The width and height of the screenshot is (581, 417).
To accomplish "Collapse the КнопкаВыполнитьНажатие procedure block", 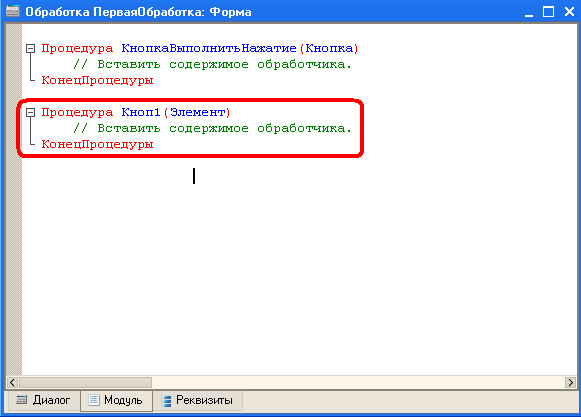I will (30, 48).
